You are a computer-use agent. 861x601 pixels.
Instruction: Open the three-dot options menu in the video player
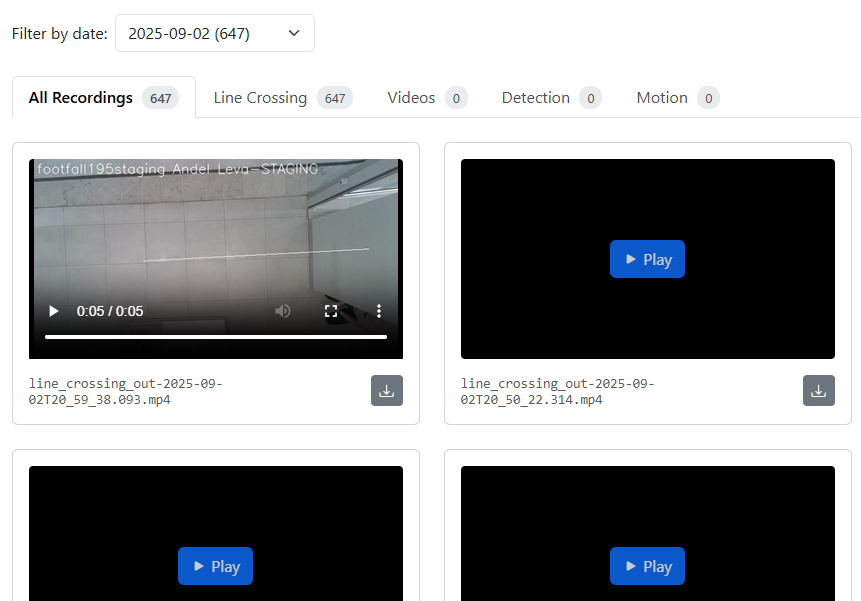point(379,311)
